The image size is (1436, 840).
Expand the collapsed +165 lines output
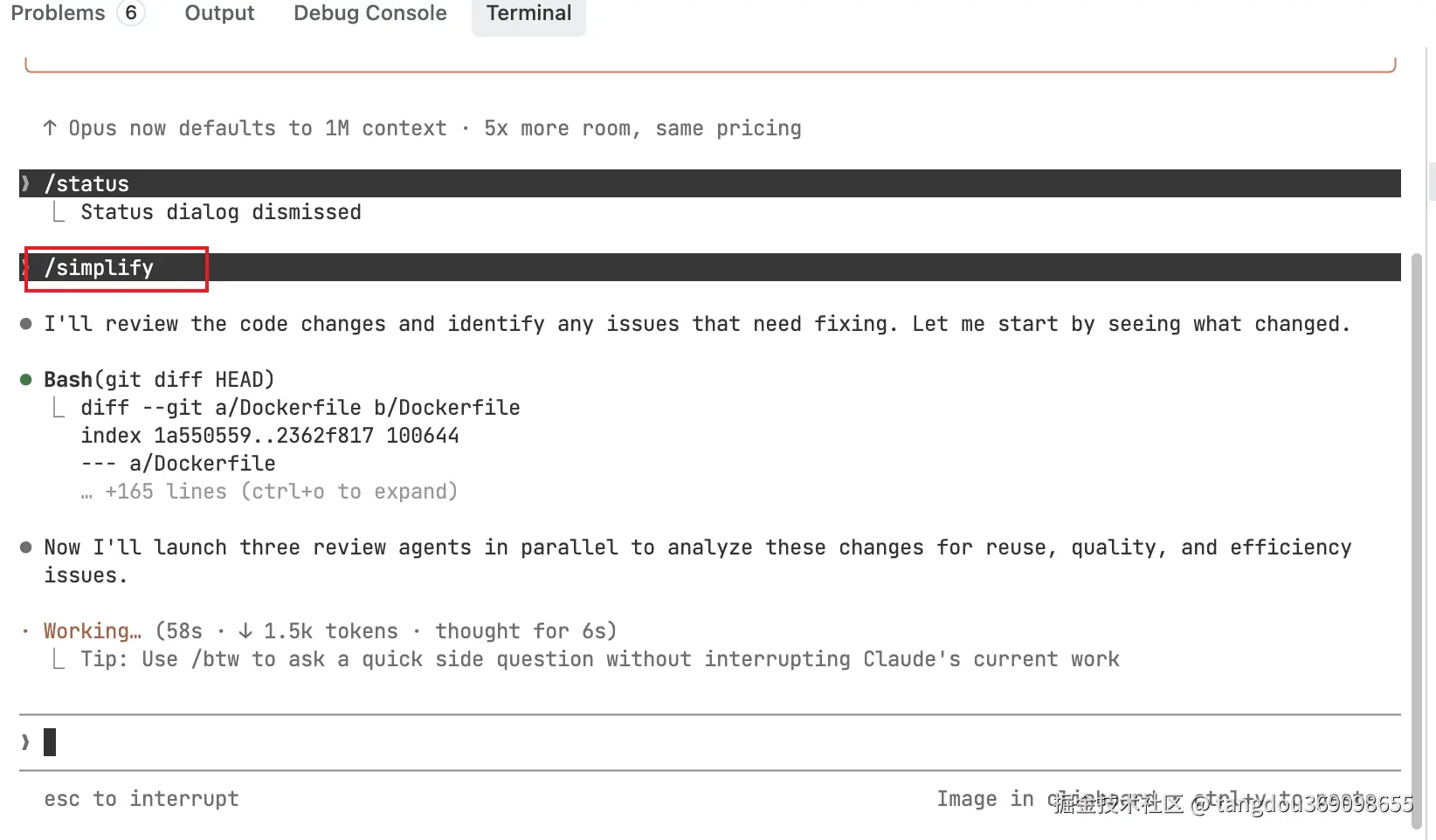point(281,492)
